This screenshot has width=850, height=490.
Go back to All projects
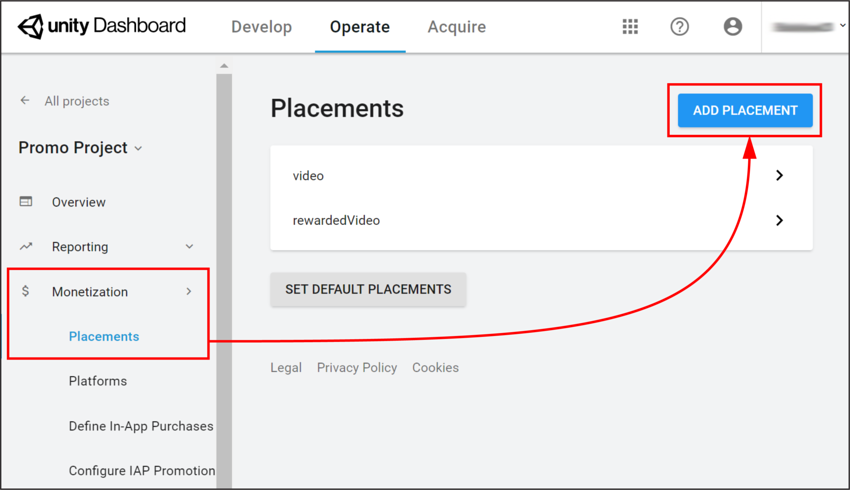pos(76,101)
